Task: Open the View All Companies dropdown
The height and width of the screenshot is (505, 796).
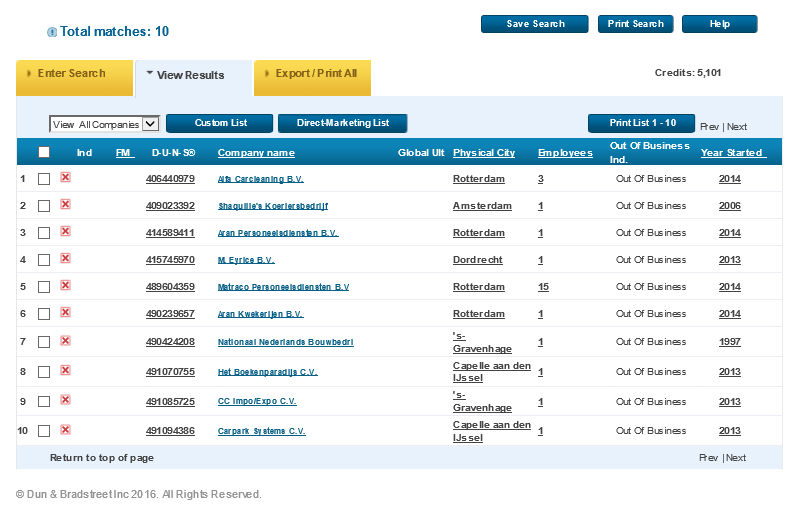Action: tap(104, 124)
